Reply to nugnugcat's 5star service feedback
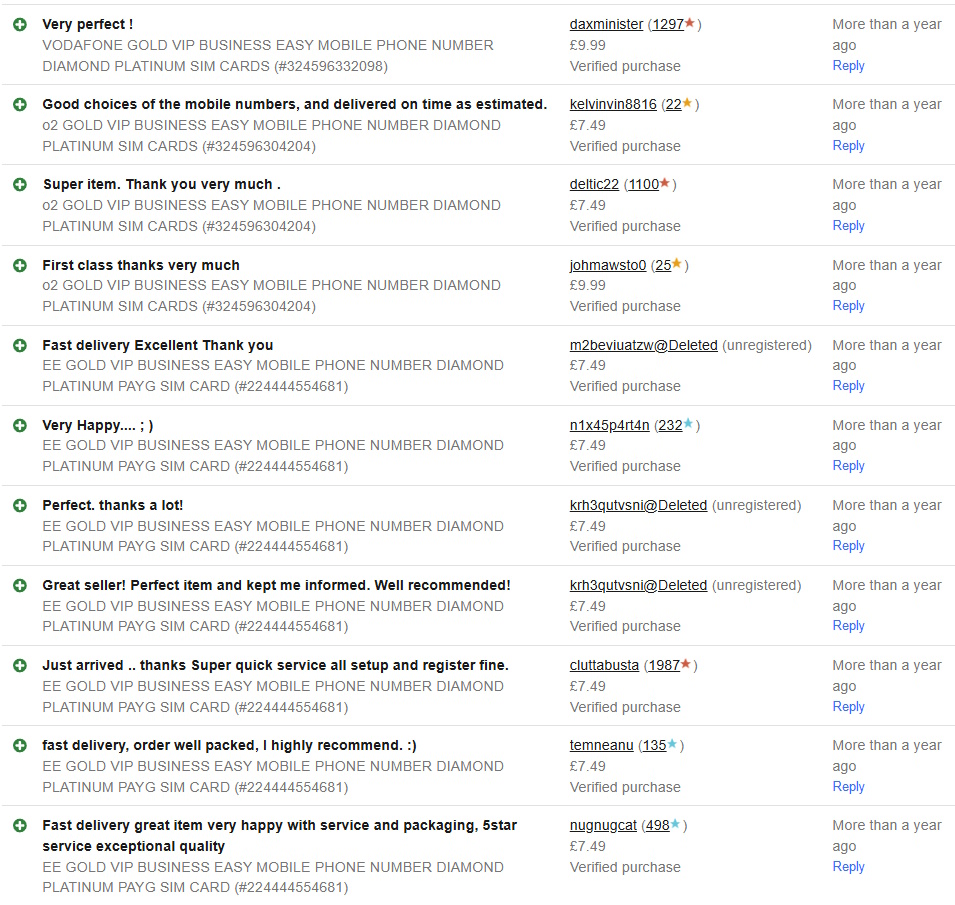 [848, 867]
